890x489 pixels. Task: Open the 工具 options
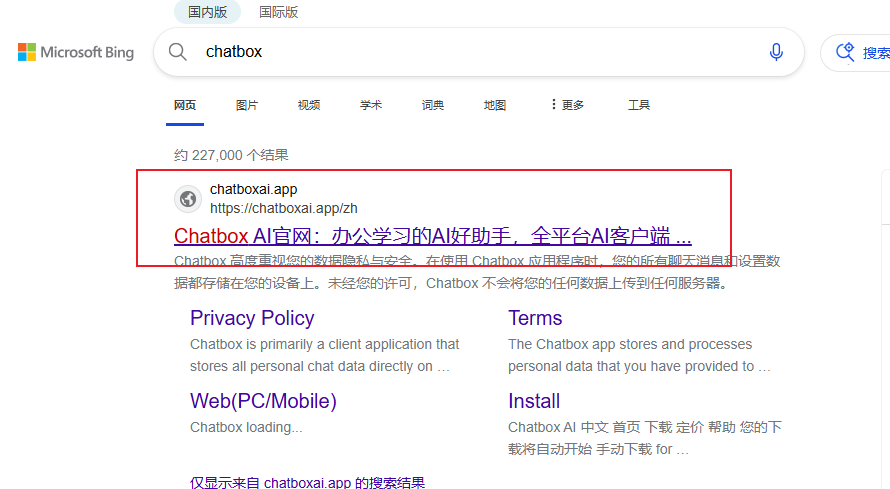point(639,105)
